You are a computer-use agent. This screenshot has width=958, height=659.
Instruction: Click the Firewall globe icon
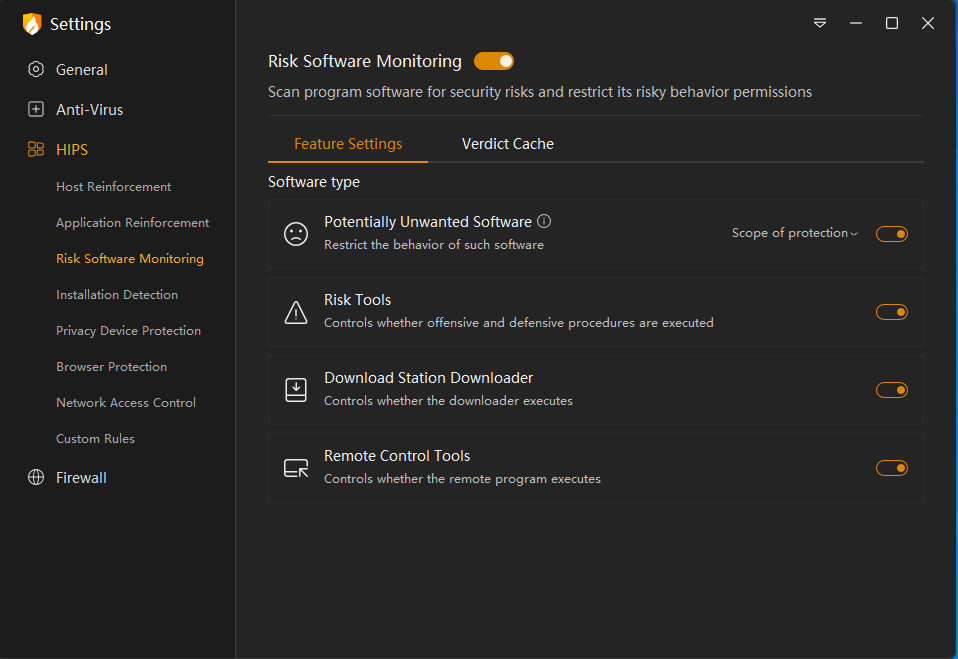pyautogui.click(x=36, y=478)
